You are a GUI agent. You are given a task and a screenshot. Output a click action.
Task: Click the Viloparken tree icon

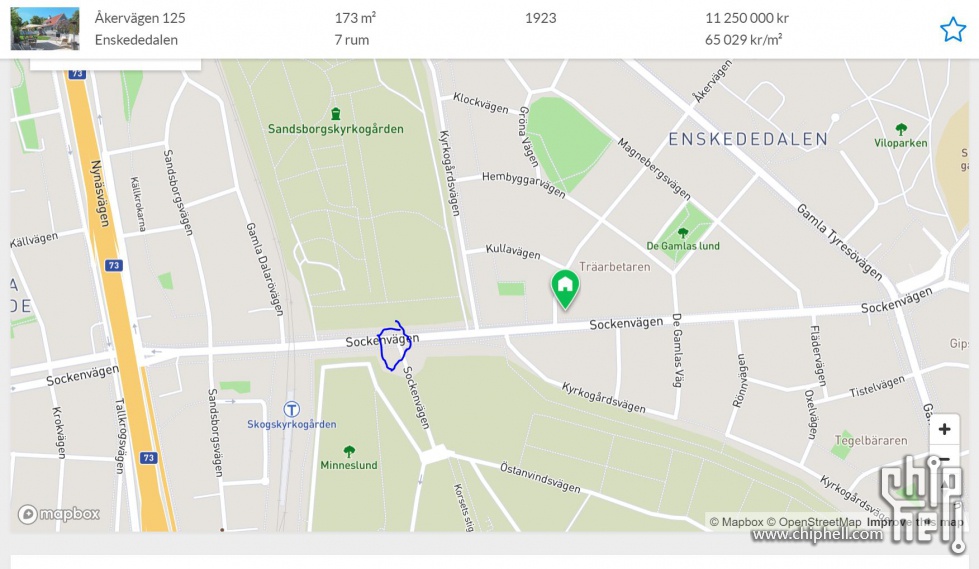coord(901,129)
